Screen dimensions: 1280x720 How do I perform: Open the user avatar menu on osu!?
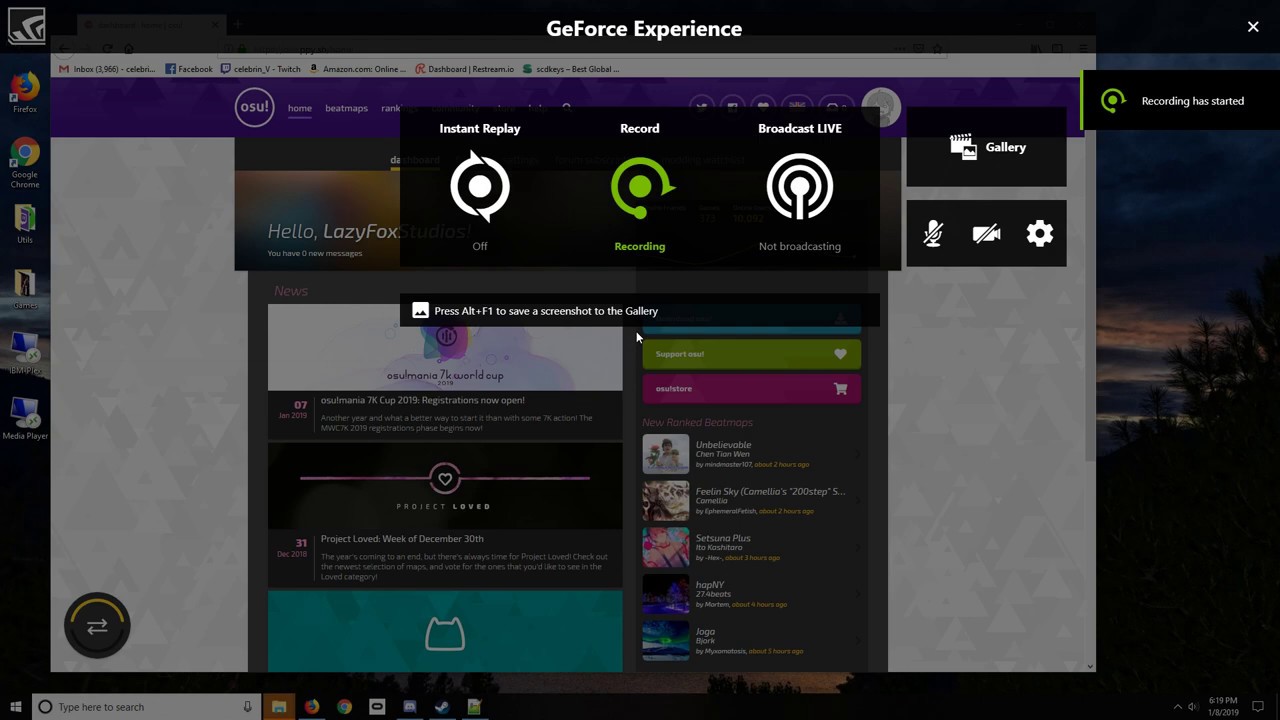tap(881, 108)
